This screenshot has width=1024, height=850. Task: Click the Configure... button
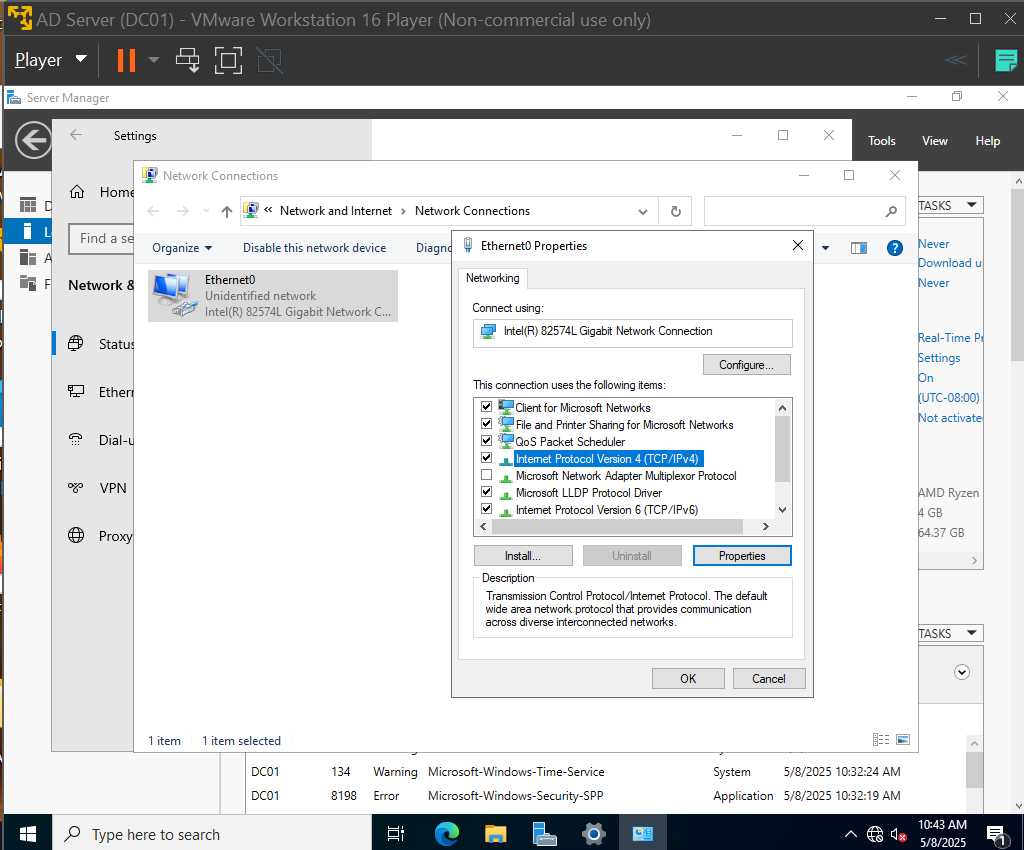(746, 364)
